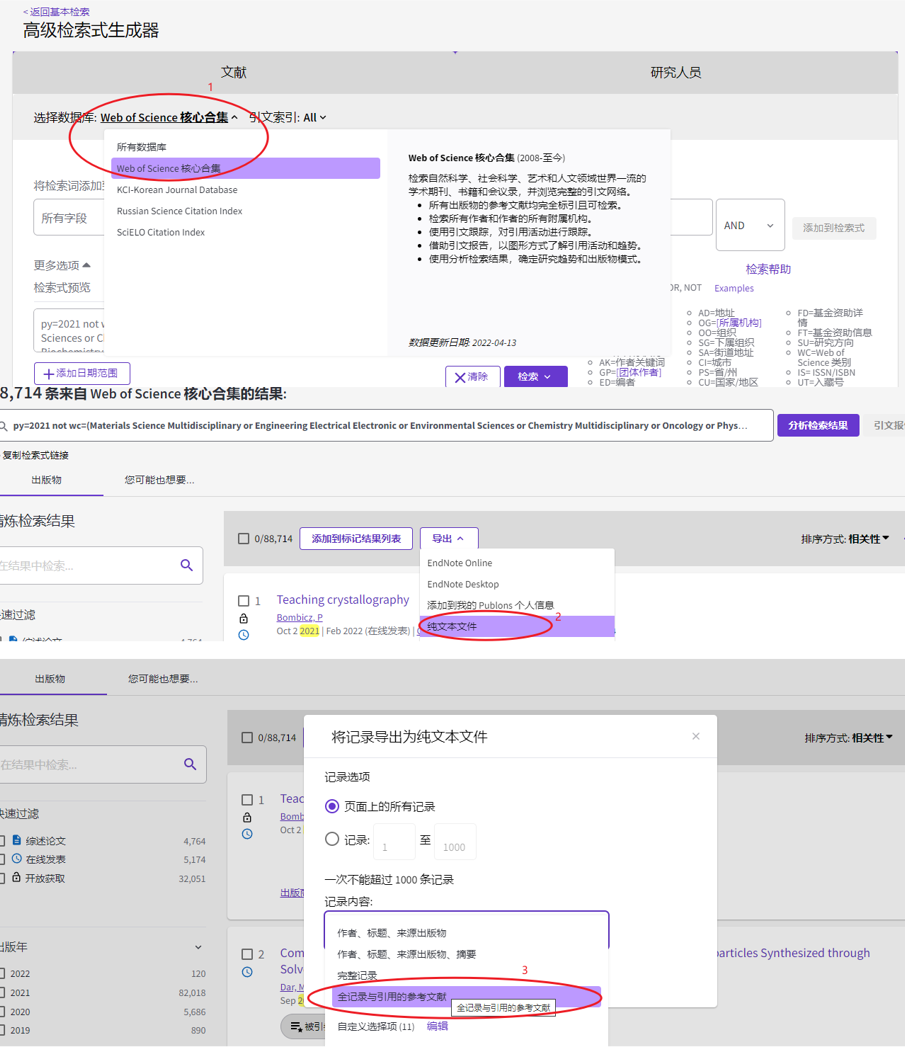The height and width of the screenshot is (1059, 905).
Task: Switch to the 研究人员 tab
Action: [676, 72]
